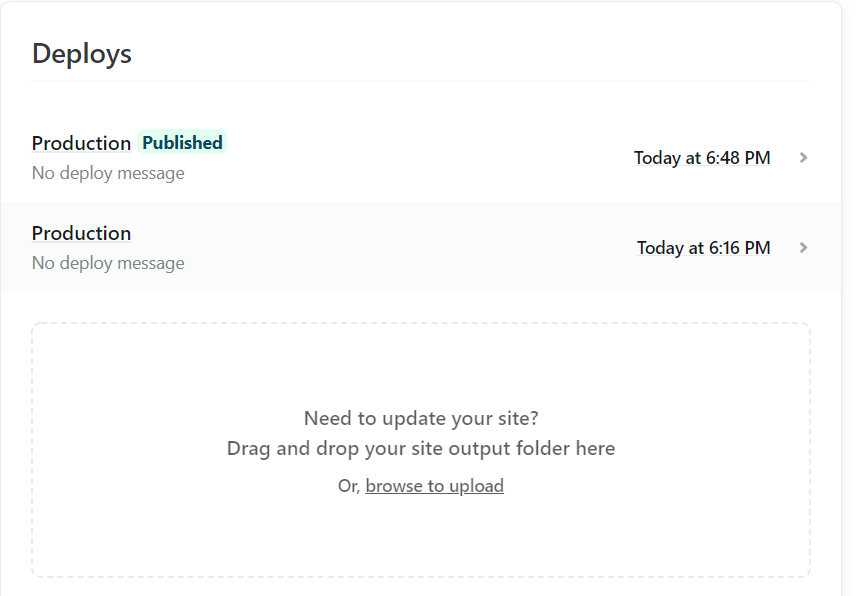This screenshot has height=596, width=862.
Task: Click the divider line beneath Deploys heading
Action: coord(421,81)
